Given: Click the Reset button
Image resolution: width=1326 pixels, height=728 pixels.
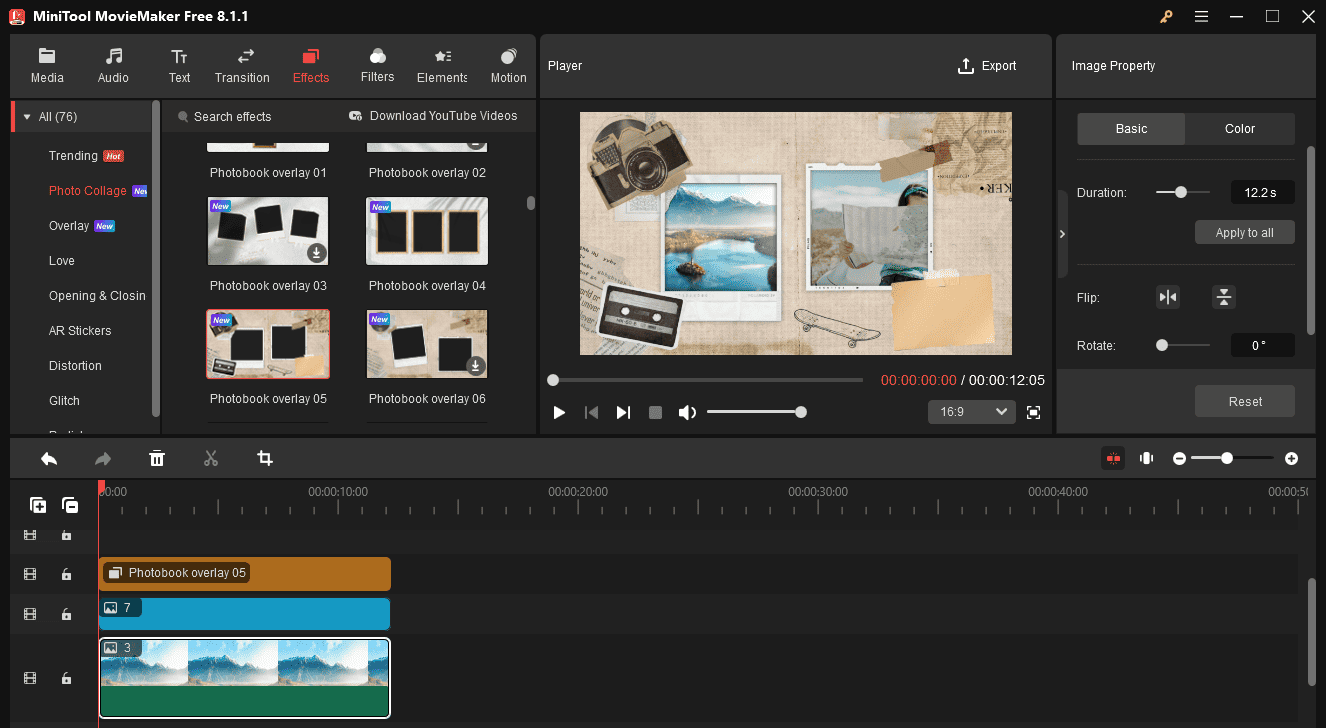Looking at the screenshot, I should [x=1245, y=401].
